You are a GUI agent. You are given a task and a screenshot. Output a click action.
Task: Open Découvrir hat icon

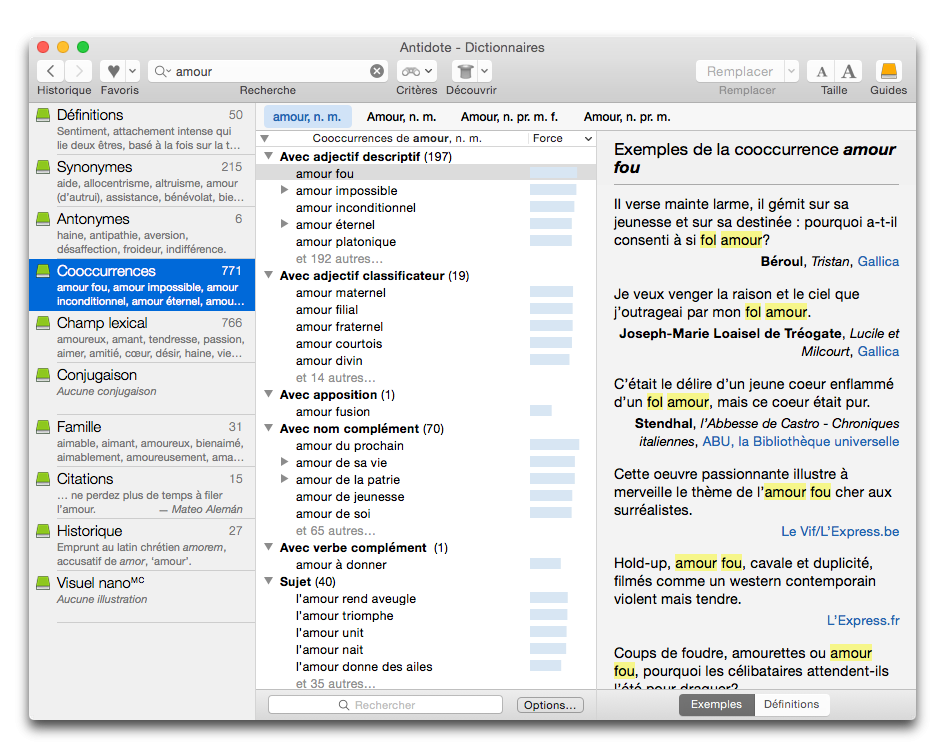tap(465, 71)
